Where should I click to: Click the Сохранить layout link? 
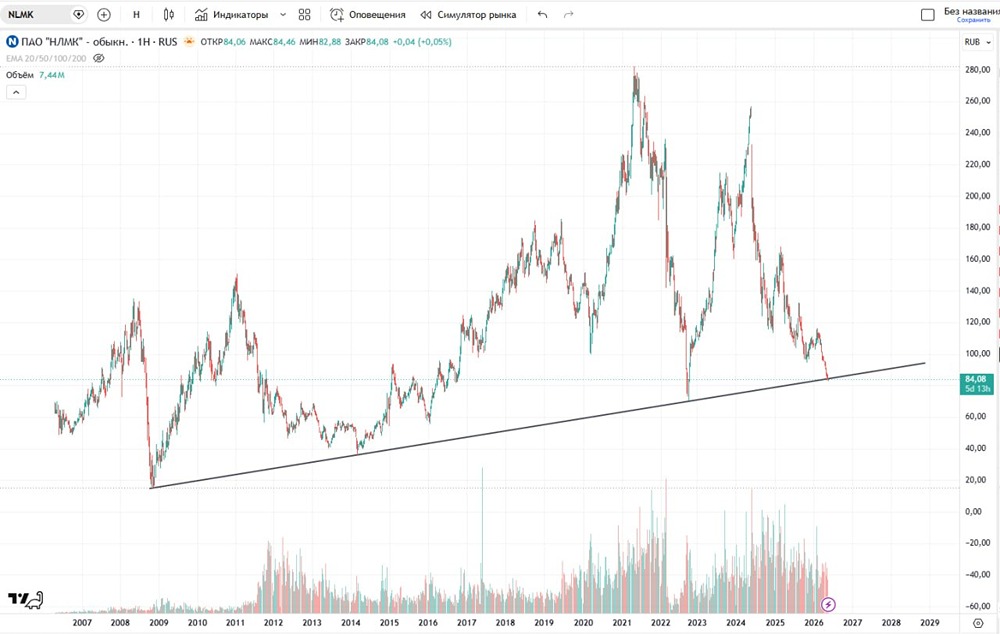973,20
